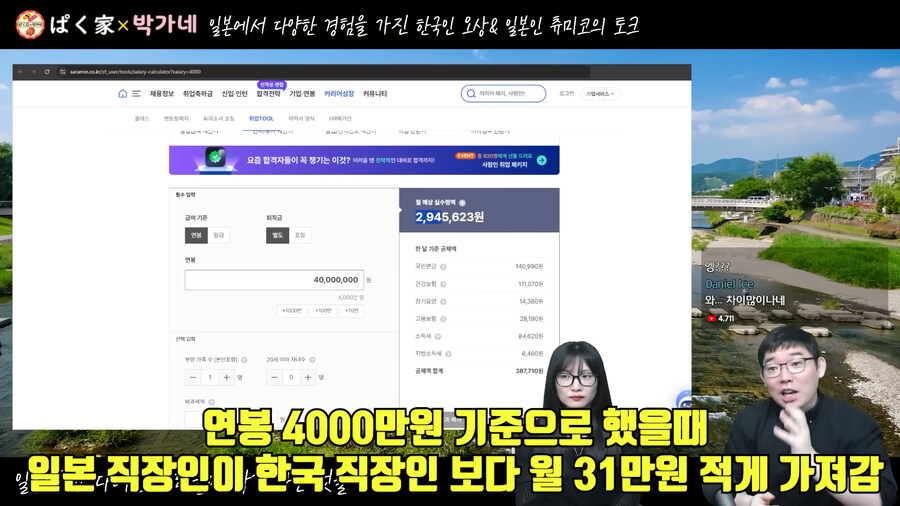Viewport: 900px width, 506px height.
Task: Click the info icon beside 비과세액
Action: (212, 402)
